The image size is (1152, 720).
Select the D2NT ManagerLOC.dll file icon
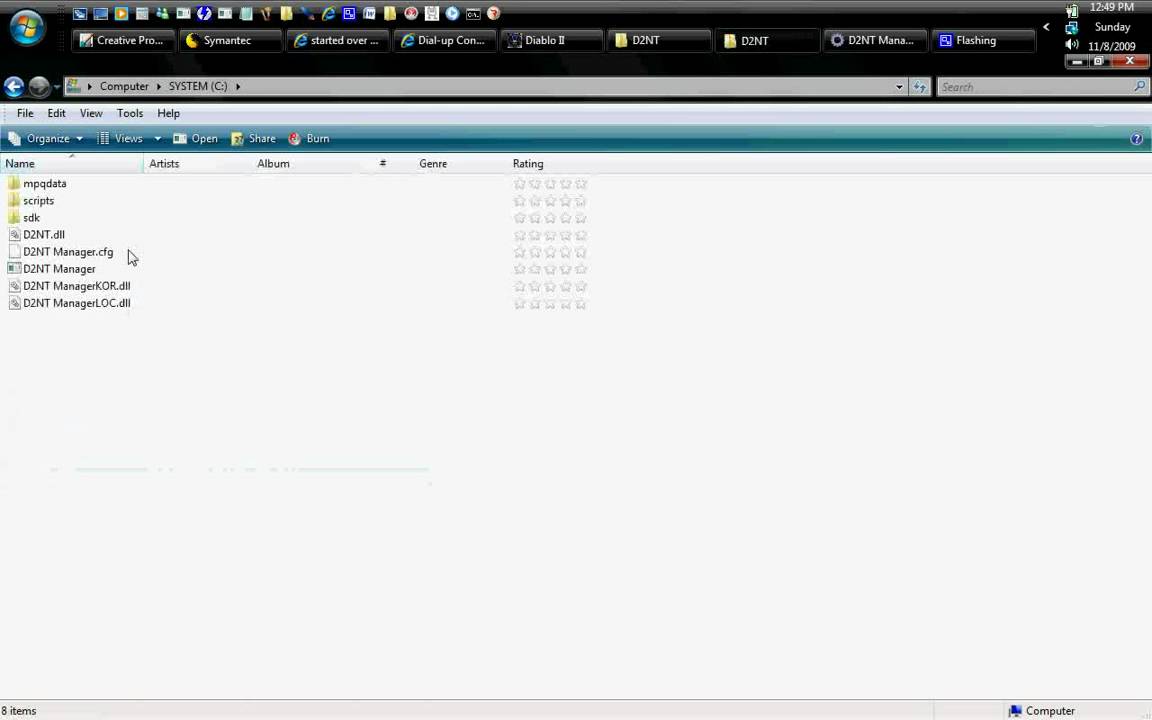14,303
